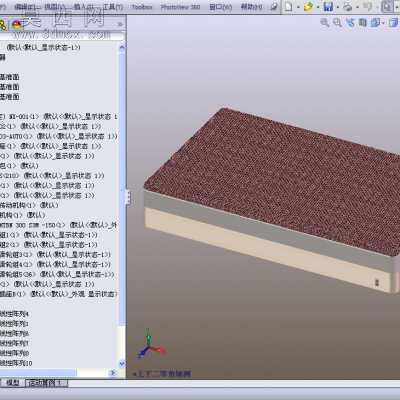This screenshot has width=400, height=400.
Task: Click the horizontal scrollbar thumb of the tree
Action: pyautogui.click(x=38, y=372)
